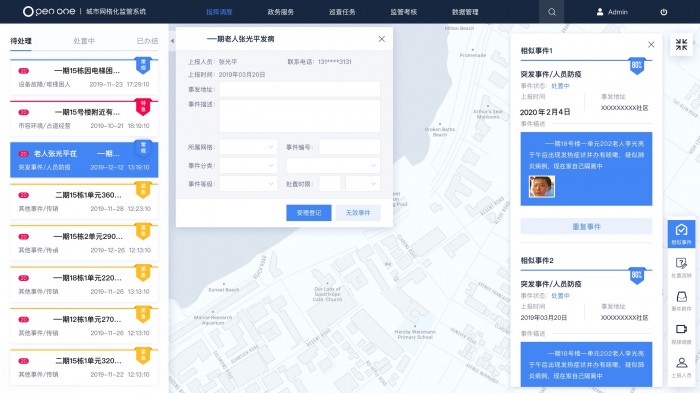Click the 2020年2月4日 report date
Screen dimensions: 700x393
[x=545, y=112]
